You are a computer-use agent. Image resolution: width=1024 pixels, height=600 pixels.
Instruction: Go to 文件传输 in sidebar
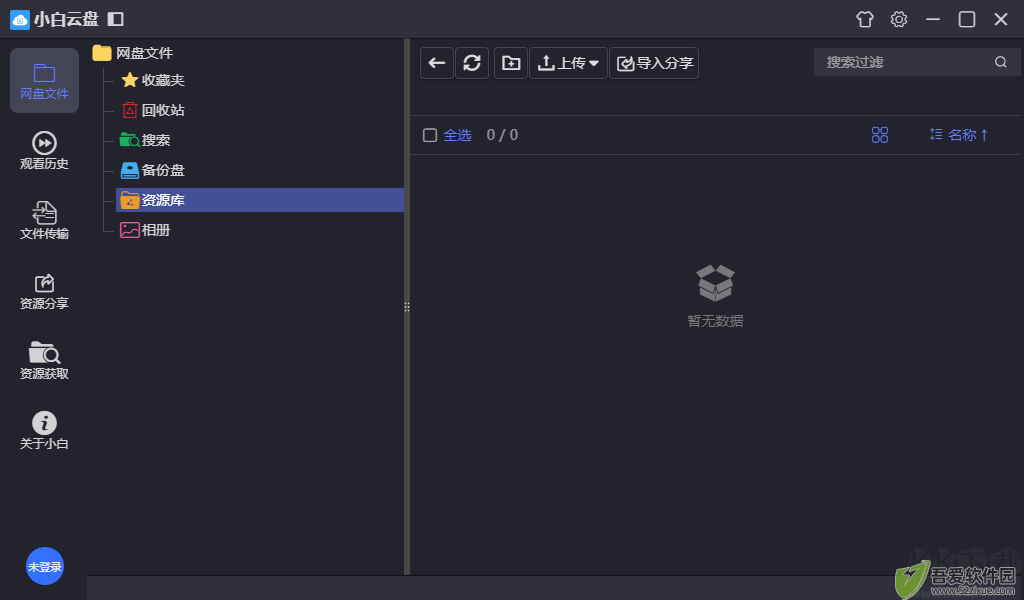(x=44, y=221)
